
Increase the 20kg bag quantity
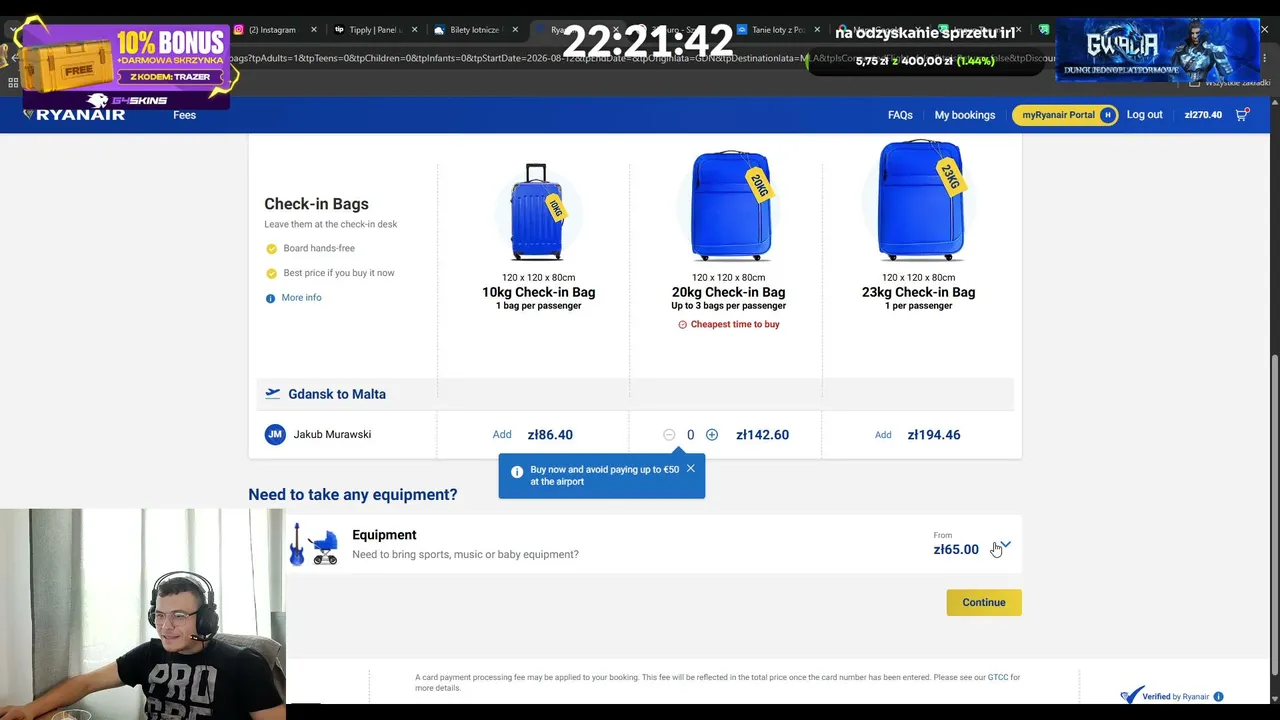[x=712, y=435]
